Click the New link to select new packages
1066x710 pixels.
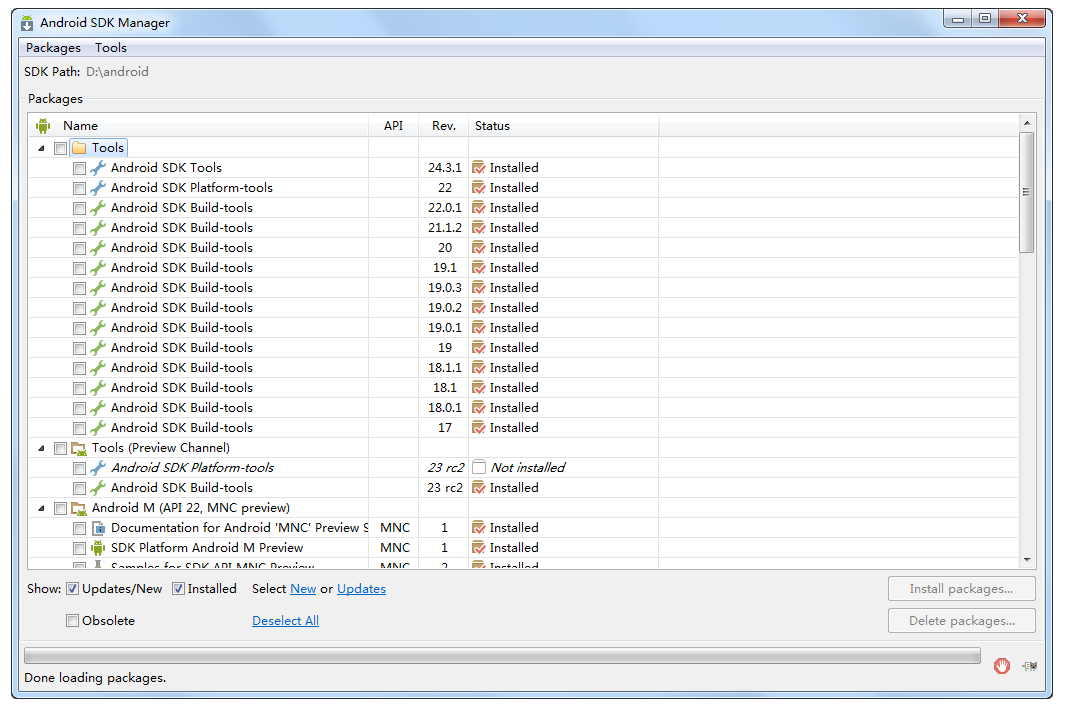[303, 589]
